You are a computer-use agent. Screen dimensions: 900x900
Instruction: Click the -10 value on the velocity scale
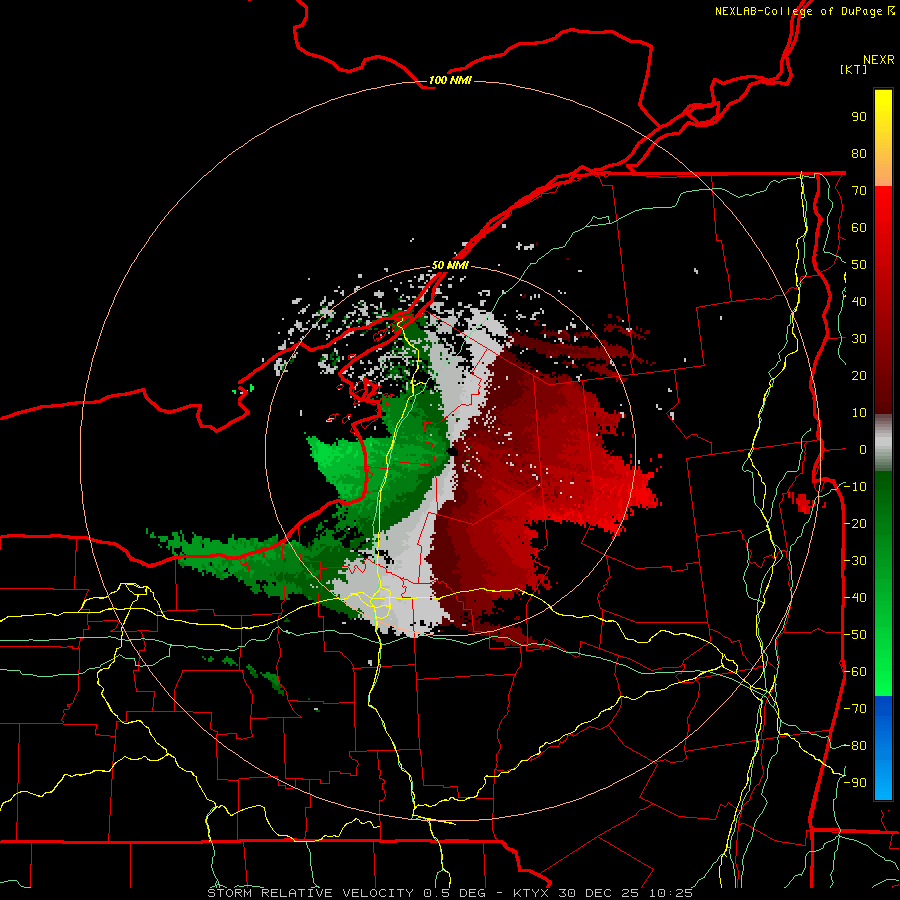[x=855, y=487]
